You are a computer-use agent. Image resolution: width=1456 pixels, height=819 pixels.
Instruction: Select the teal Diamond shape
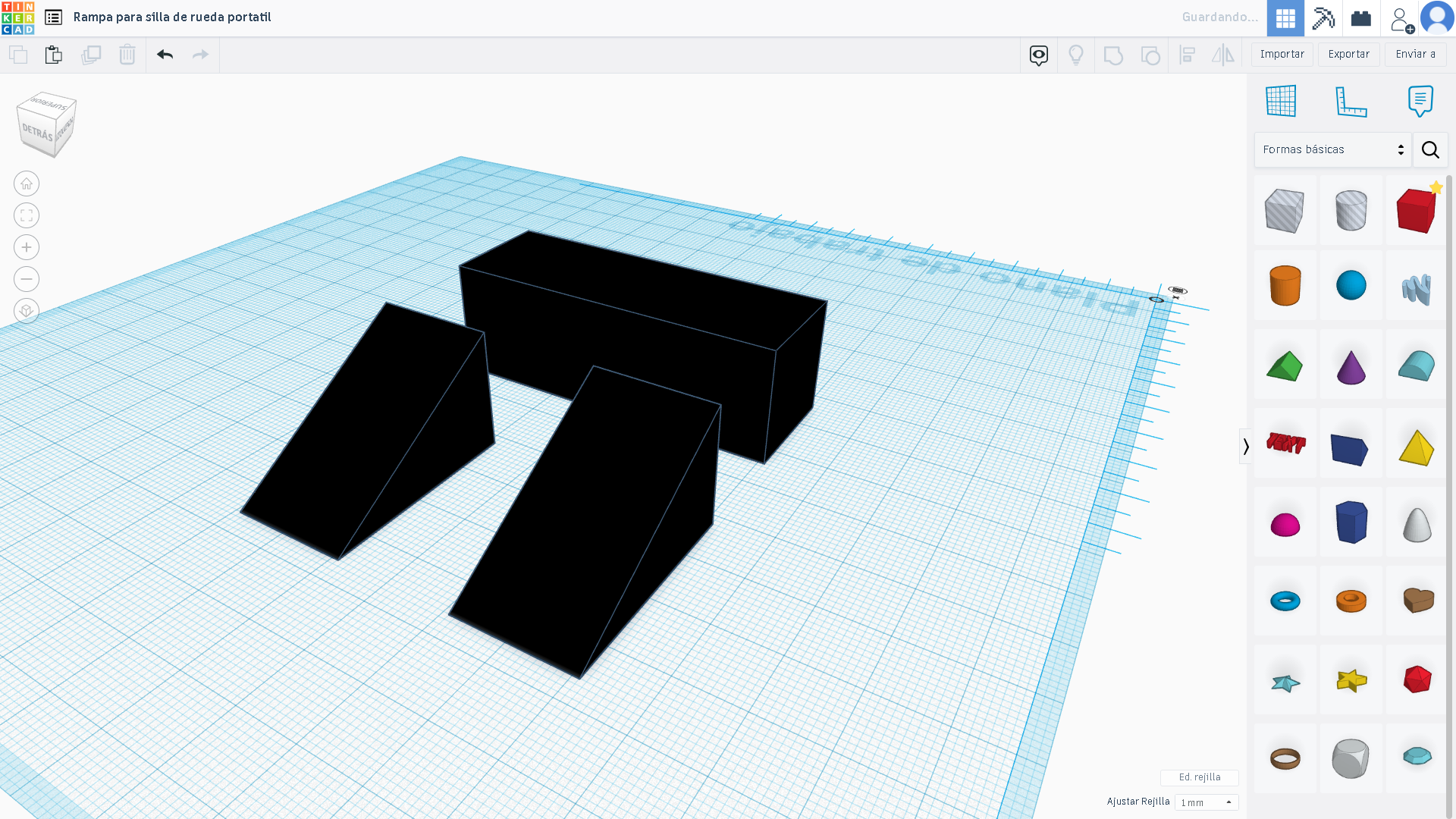(1416, 756)
